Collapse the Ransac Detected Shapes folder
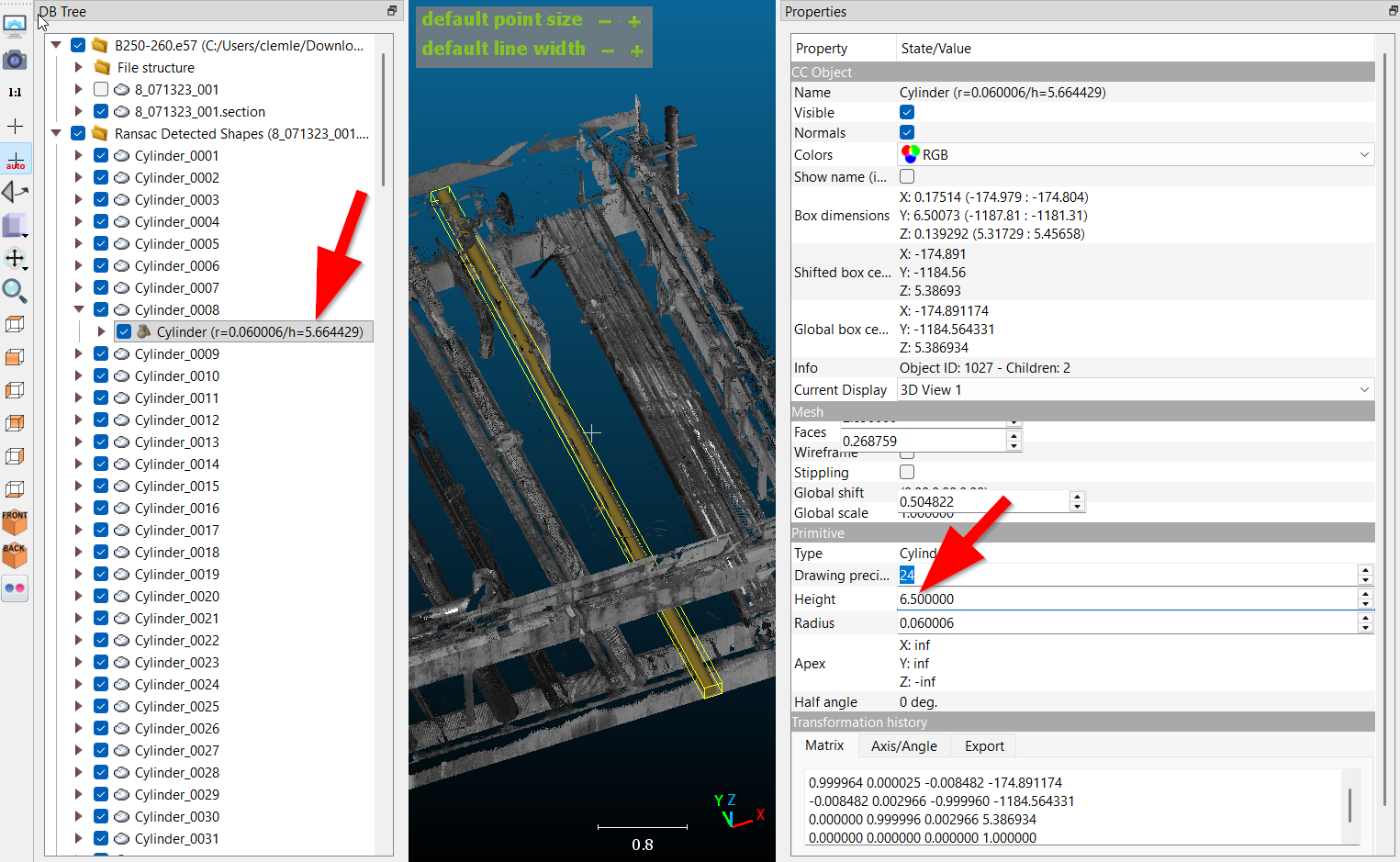This screenshot has width=1400, height=862. 56,133
